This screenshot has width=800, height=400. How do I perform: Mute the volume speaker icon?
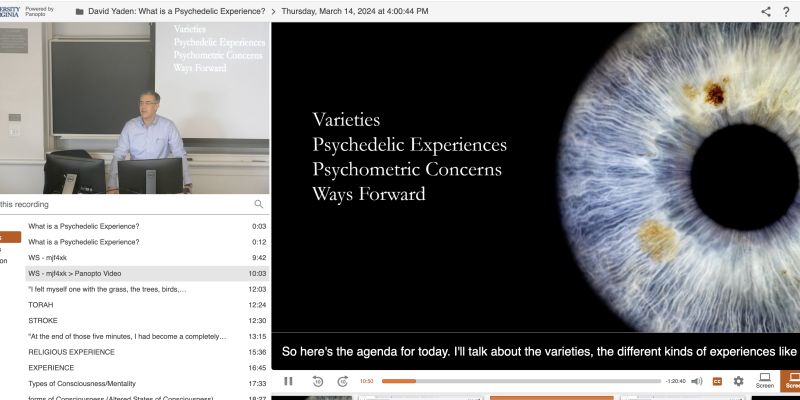pos(696,381)
